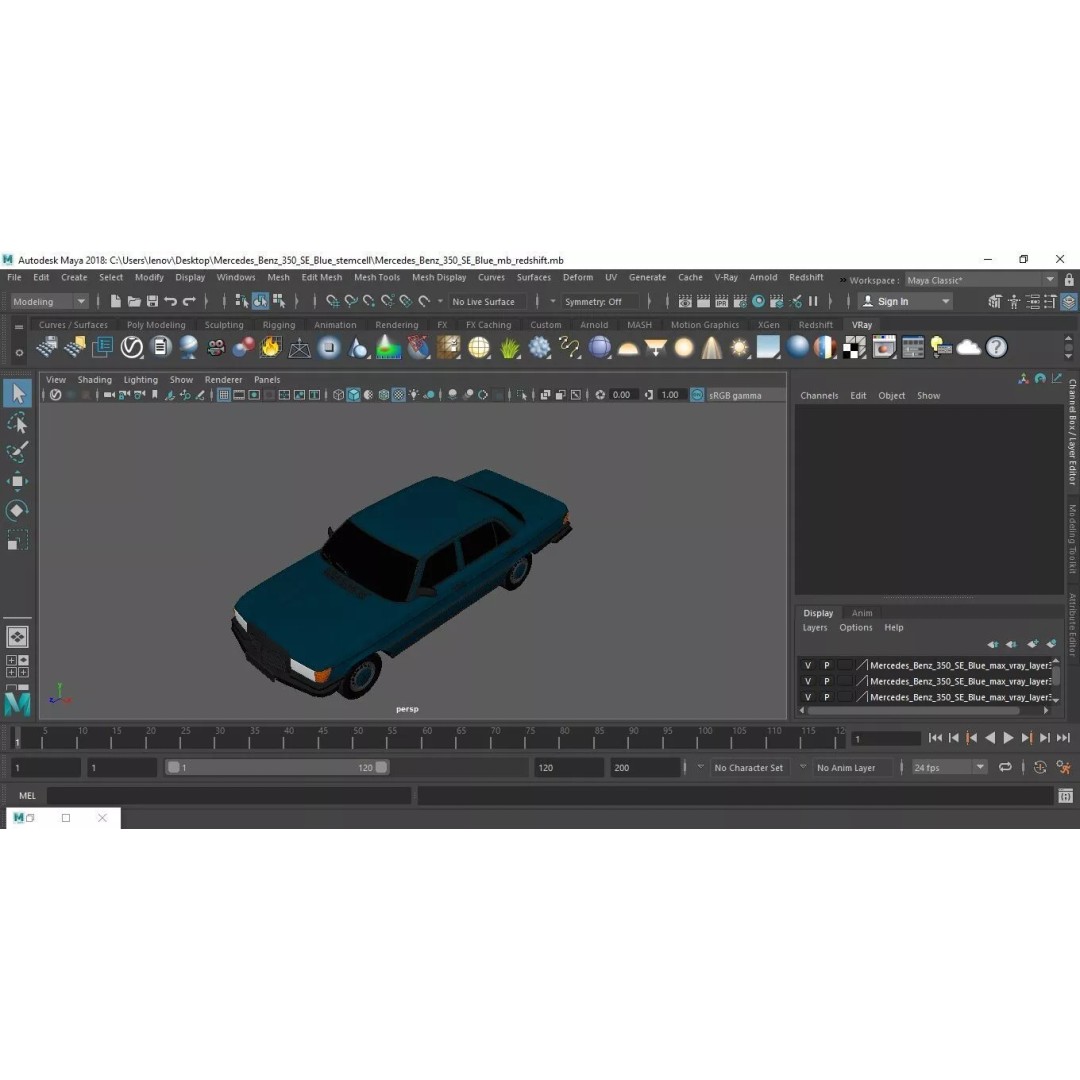Open the No Anim Layer dropdown arrow
1080x1080 pixels.
803,767
